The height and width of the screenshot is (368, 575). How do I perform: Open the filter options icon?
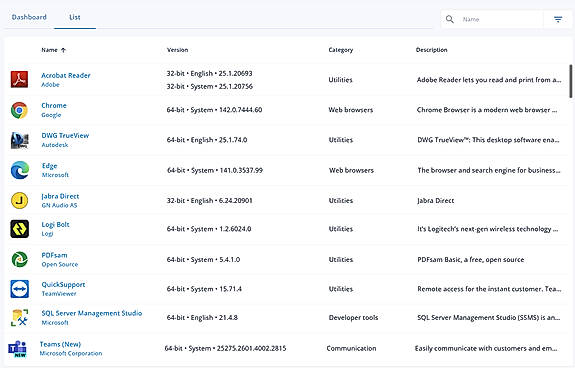coord(558,19)
